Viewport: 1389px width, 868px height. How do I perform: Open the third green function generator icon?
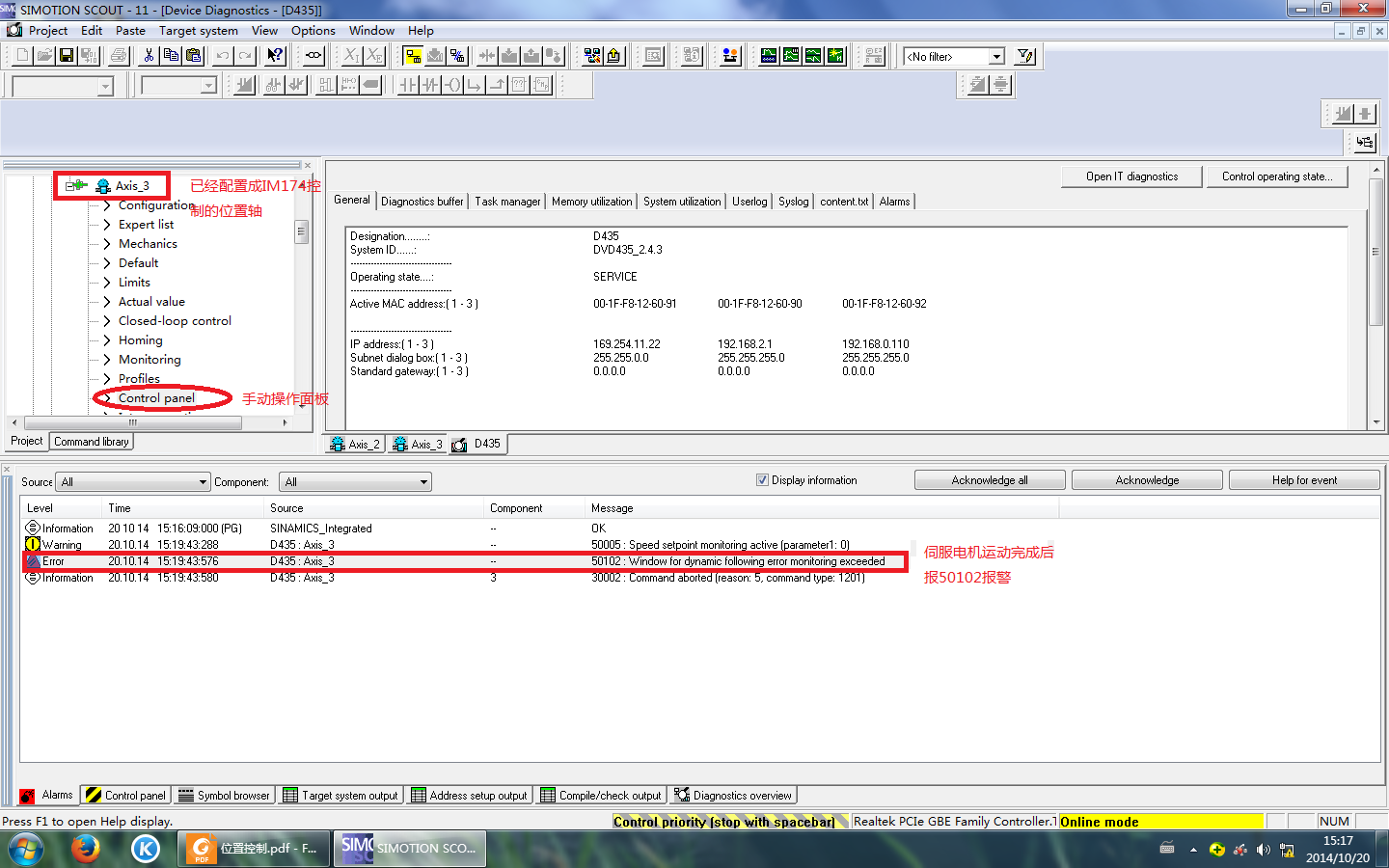(x=813, y=56)
